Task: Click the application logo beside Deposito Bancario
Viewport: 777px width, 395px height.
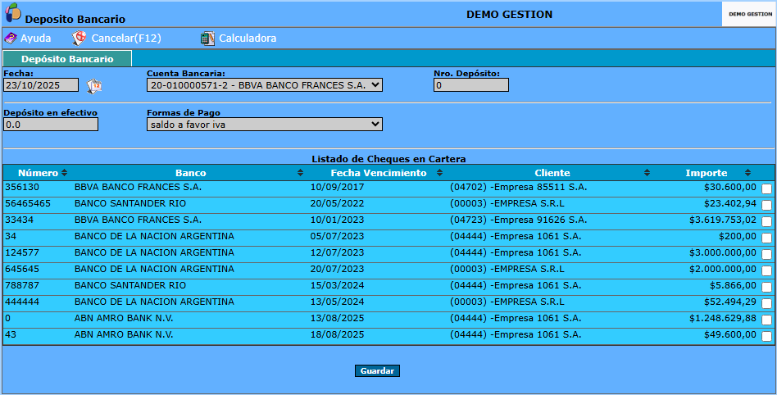Action: tap(13, 12)
